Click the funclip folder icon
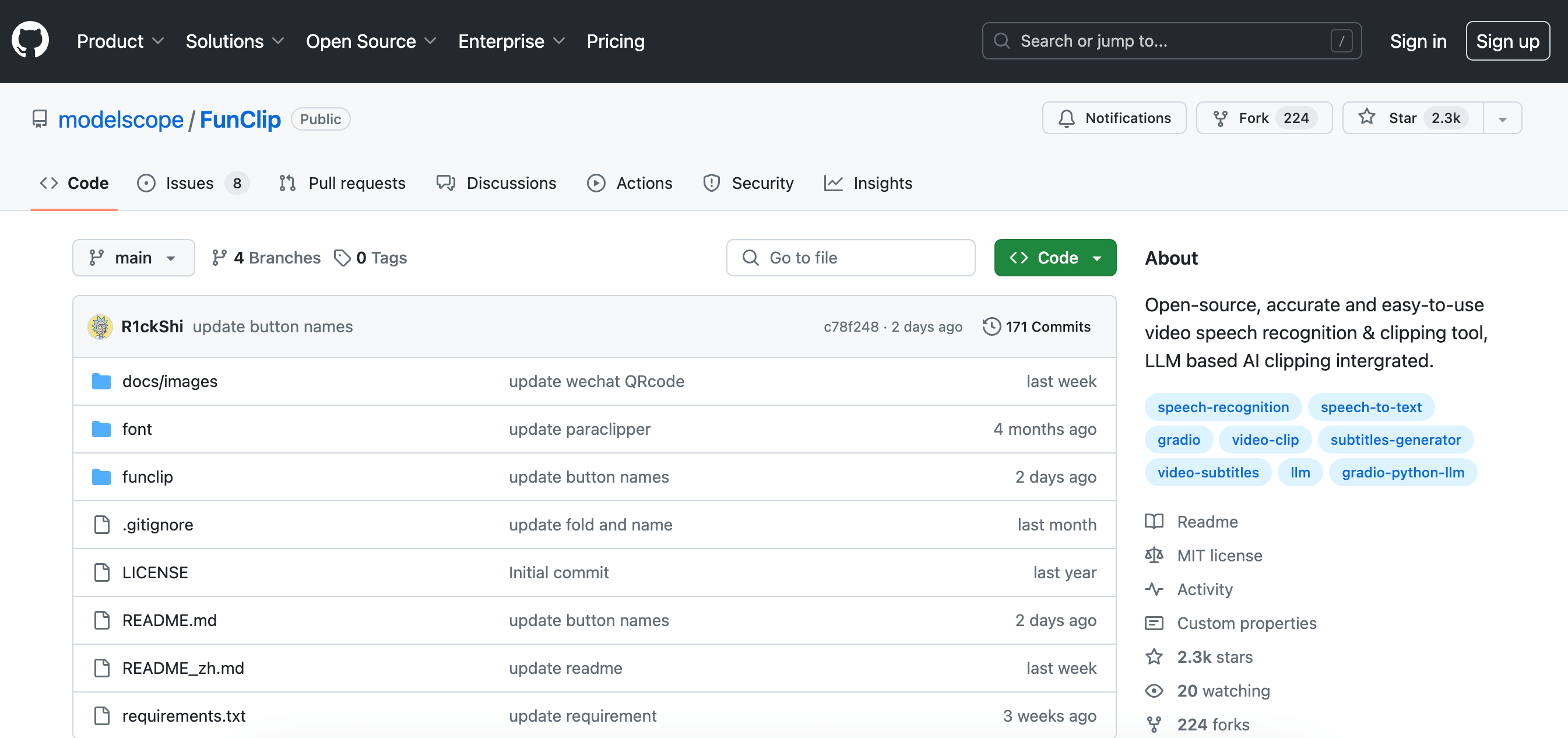1568x738 pixels. tap(101, 477)
